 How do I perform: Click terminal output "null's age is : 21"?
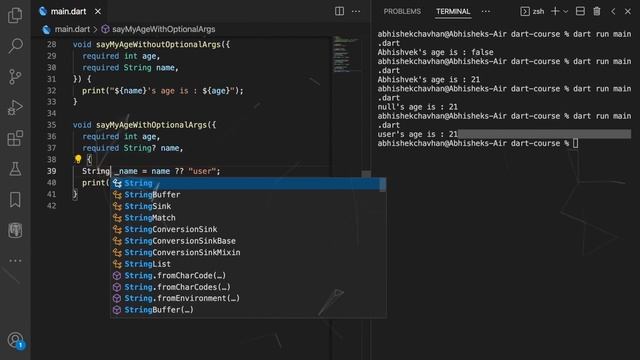417,107
